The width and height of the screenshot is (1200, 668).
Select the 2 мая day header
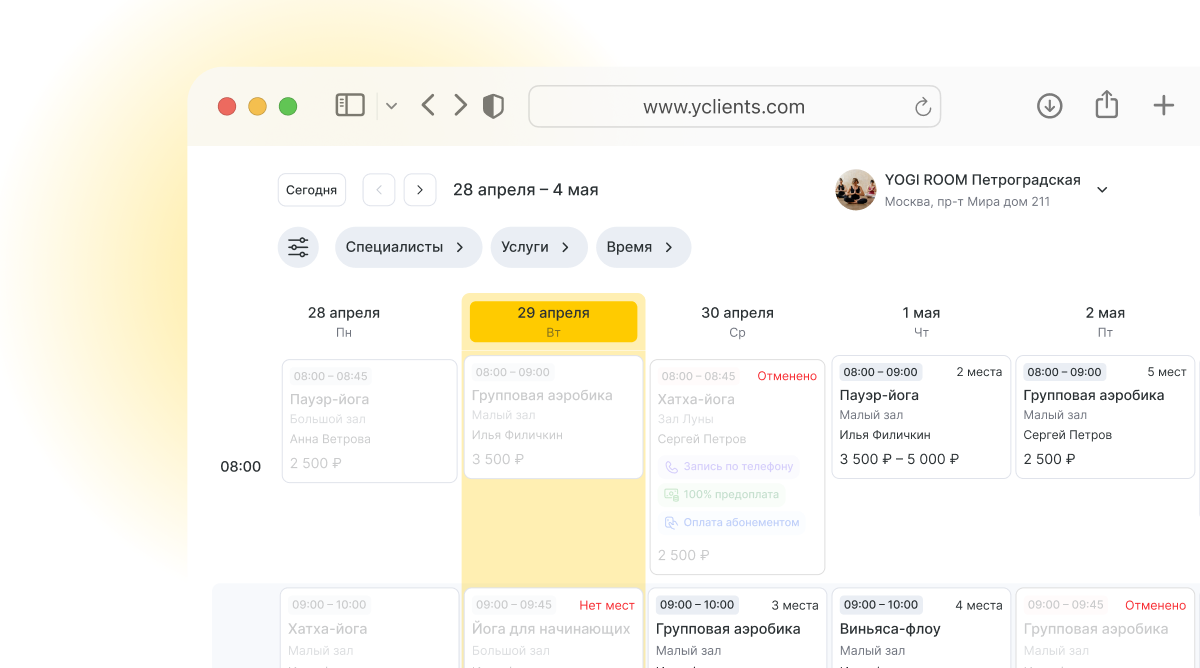point(1105,321)
